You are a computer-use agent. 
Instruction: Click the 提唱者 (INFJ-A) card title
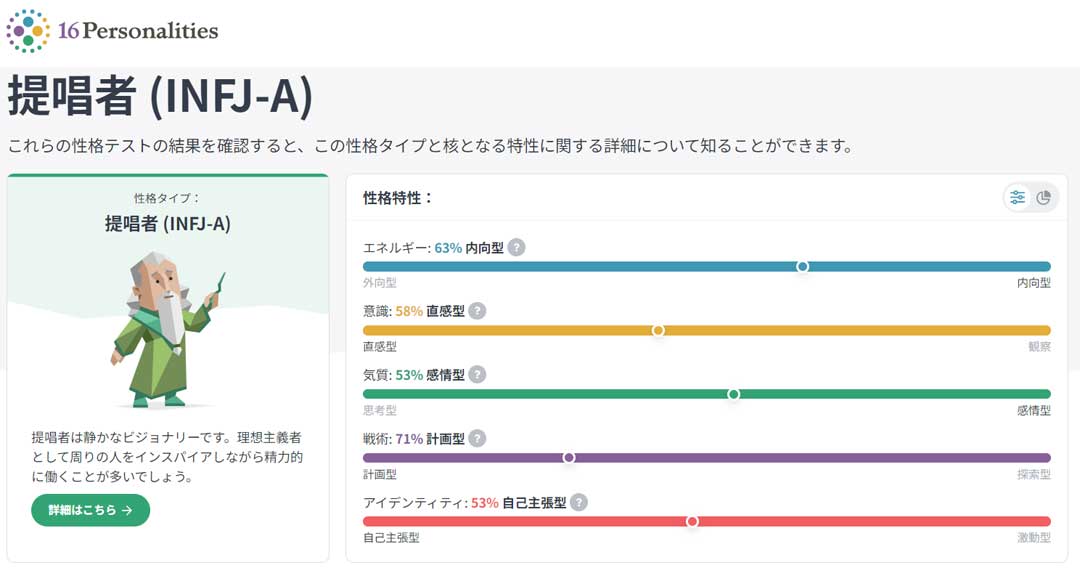(167, 224)
